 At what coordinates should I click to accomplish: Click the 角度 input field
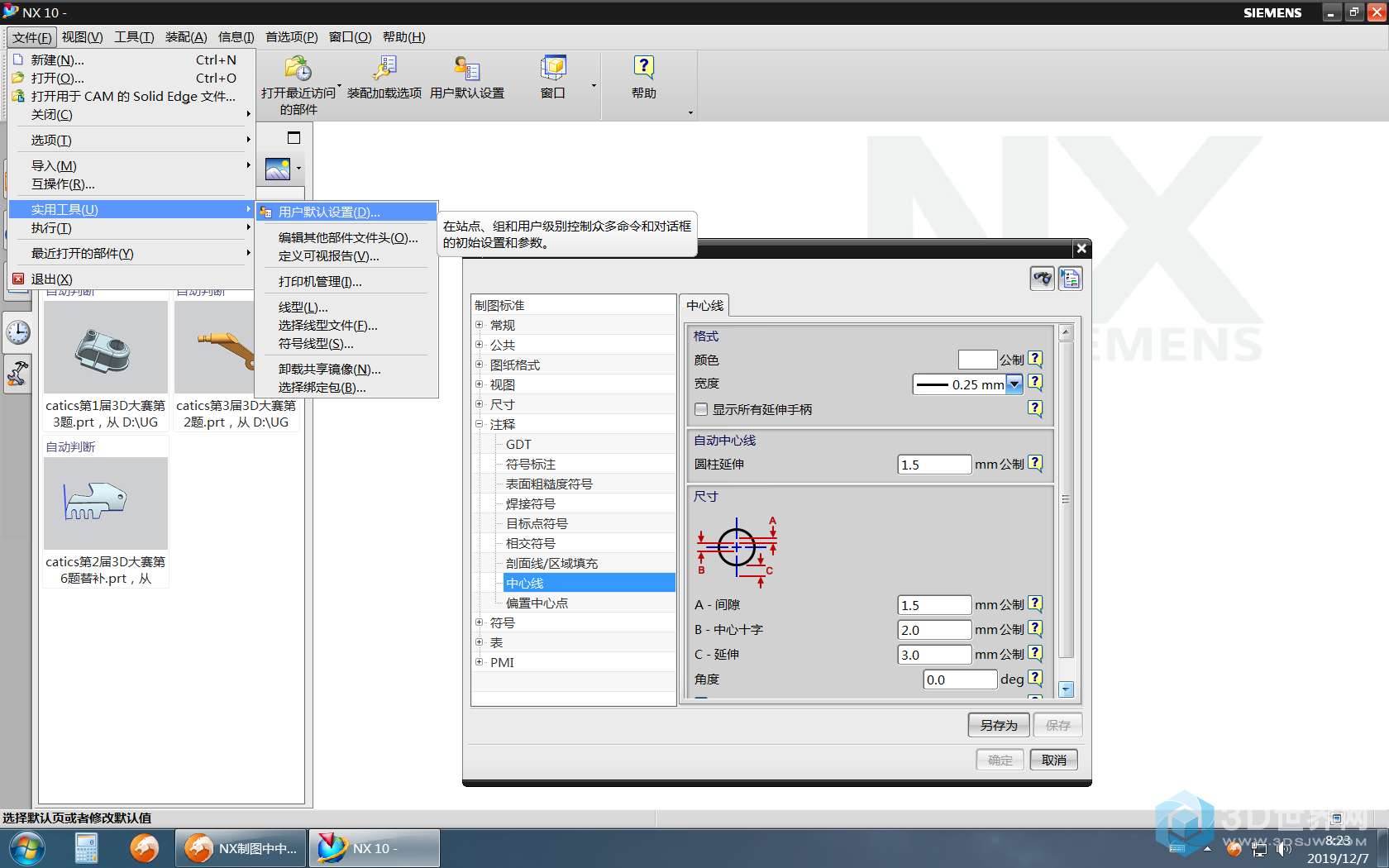tap(960, 680)
